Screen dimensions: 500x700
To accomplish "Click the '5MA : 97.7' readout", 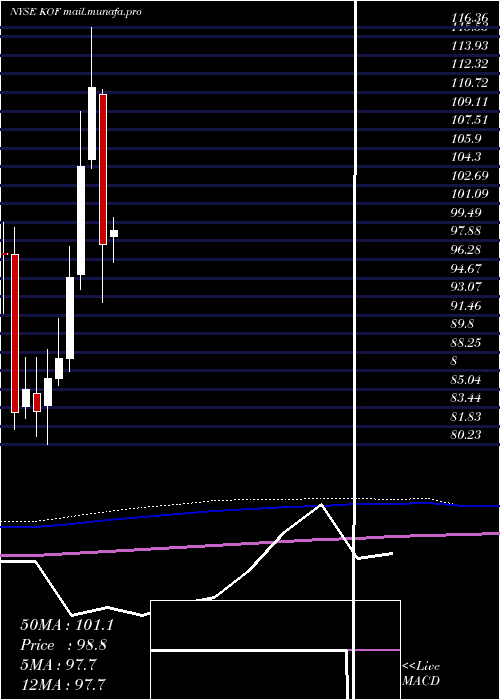I will pyautogui.click(x=58, y=665).
